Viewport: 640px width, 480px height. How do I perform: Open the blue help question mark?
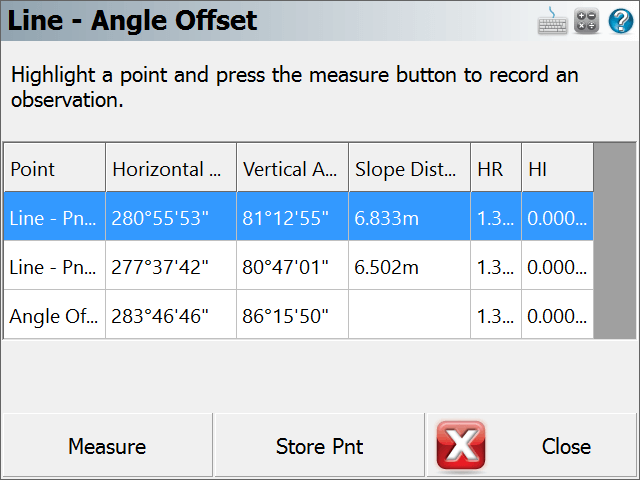click(621, 20)
